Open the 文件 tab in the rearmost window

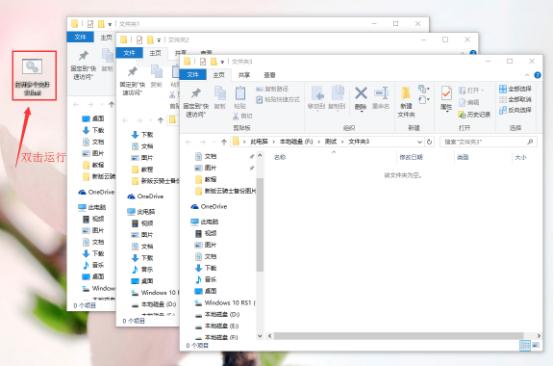[80, 37]
